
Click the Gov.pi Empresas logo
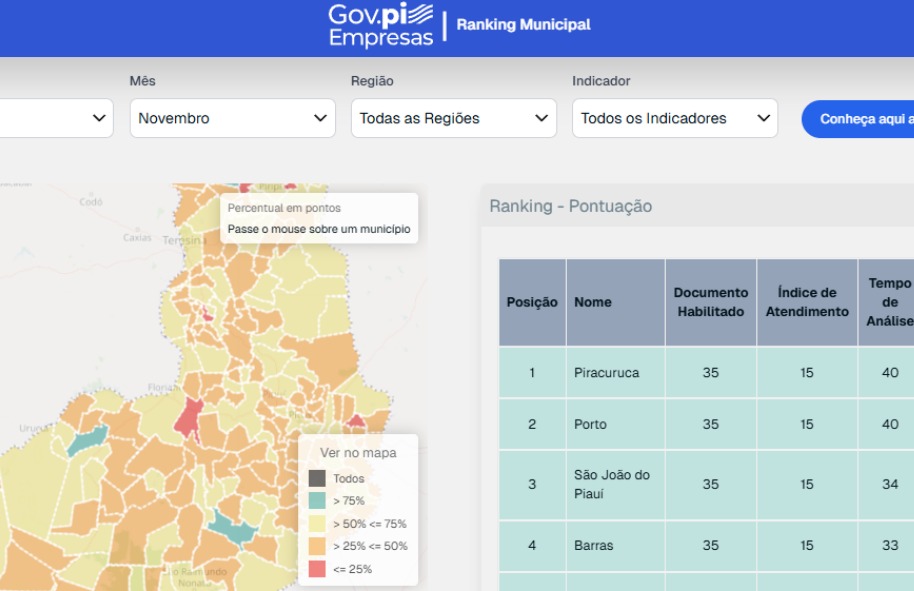click(x=381, y=26)
